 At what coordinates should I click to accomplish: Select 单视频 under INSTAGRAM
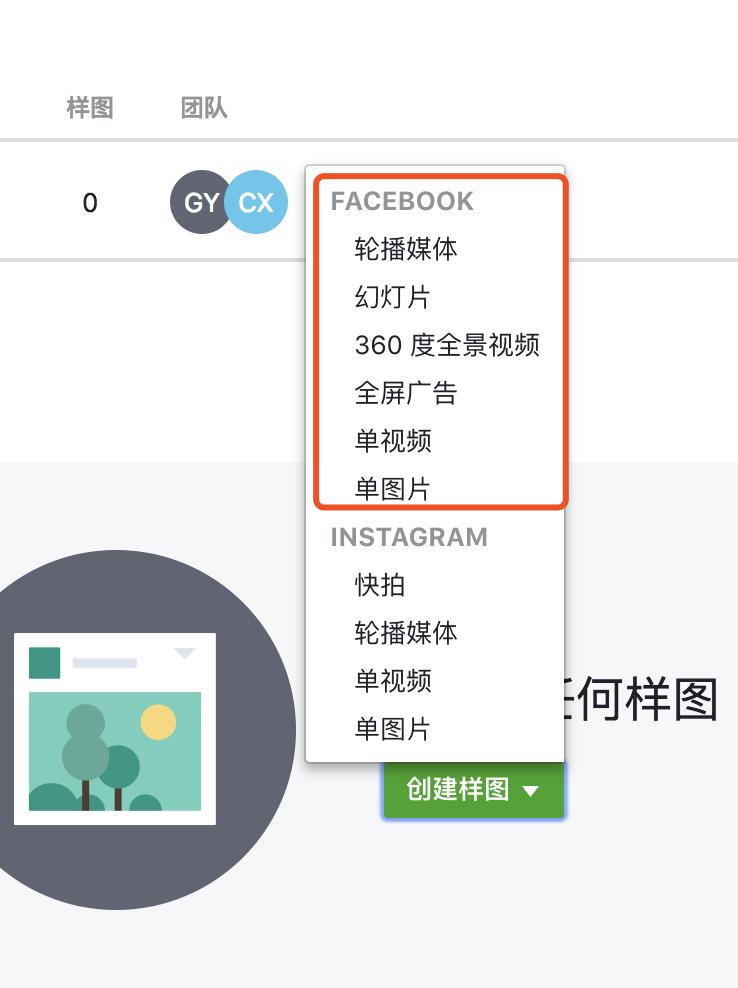point(392,681)
